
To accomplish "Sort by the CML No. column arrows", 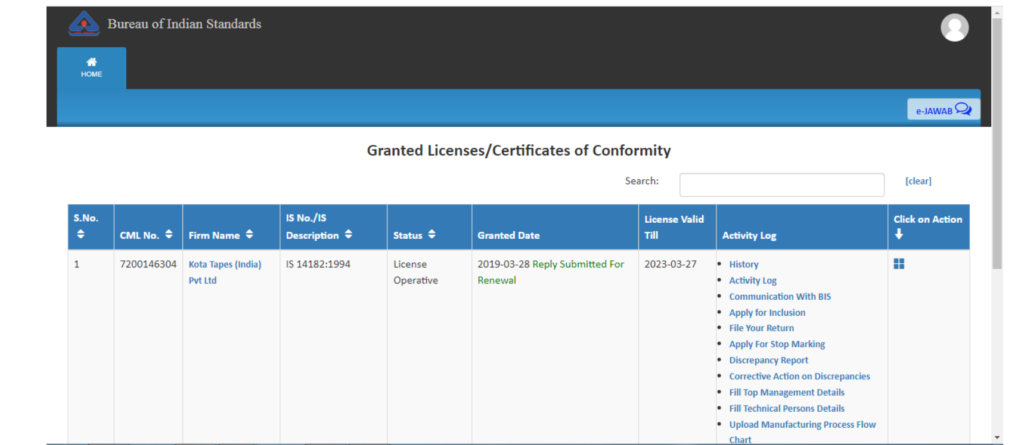I will tap(169, 235).
